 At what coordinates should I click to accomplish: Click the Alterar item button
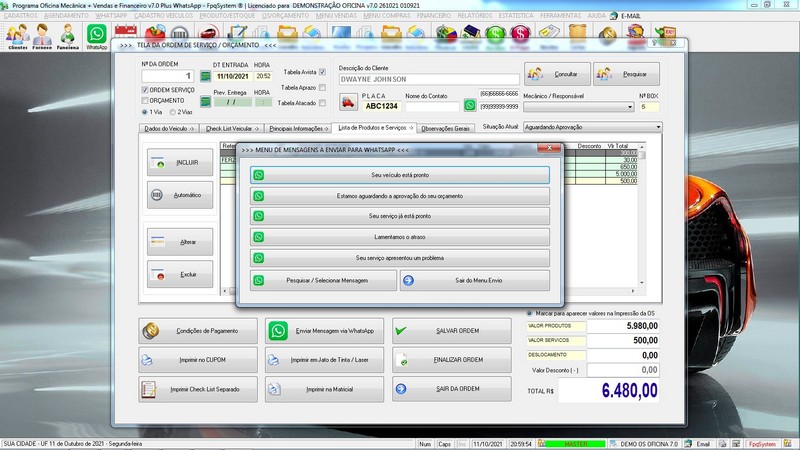(180, 242)
